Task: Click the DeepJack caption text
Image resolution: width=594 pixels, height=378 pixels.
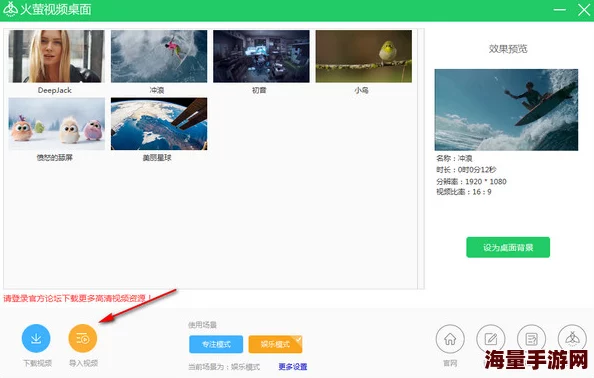Action: coord(55,90)
